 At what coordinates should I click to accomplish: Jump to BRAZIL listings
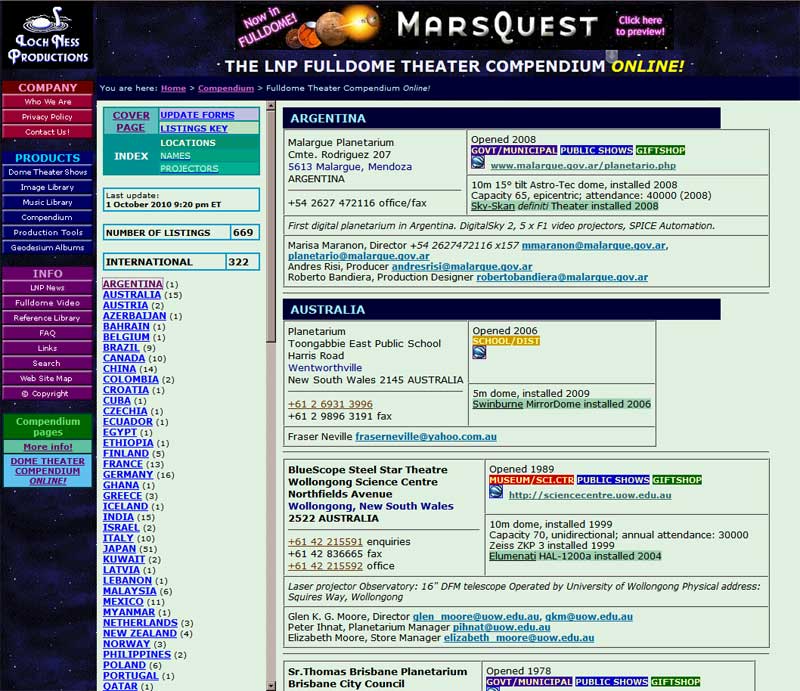point(121,348)
